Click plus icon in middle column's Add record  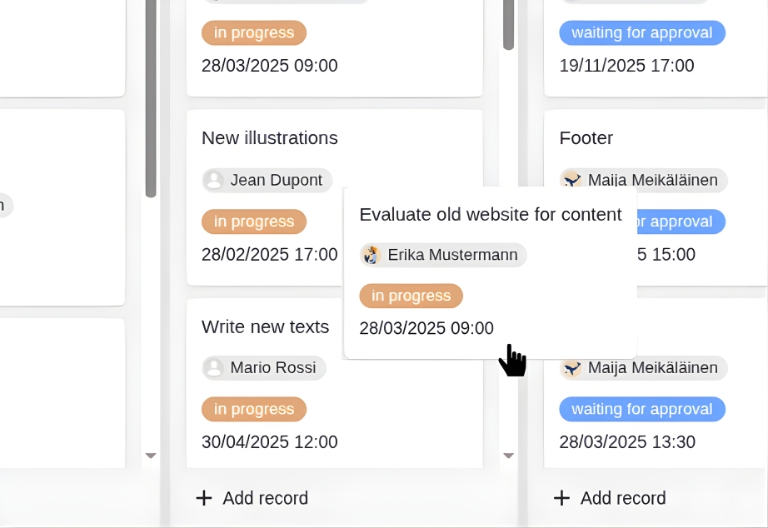pyautogui.click(x=204, y=498)
